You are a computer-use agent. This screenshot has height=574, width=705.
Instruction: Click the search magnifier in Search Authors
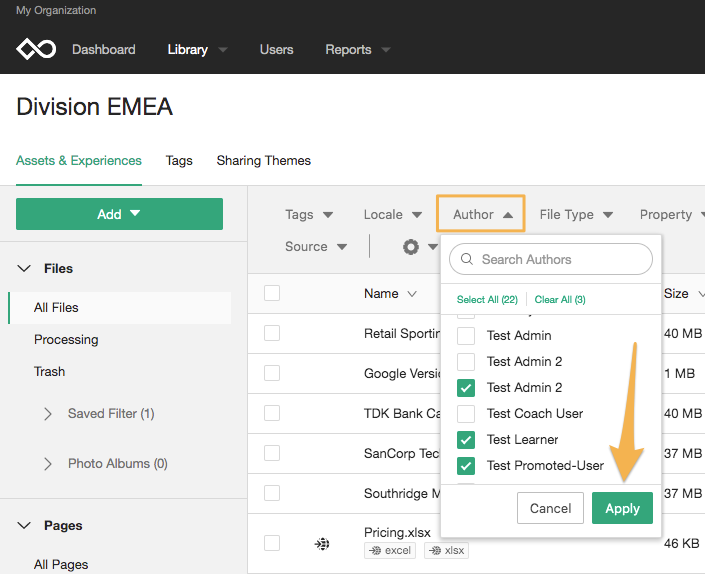467,259
